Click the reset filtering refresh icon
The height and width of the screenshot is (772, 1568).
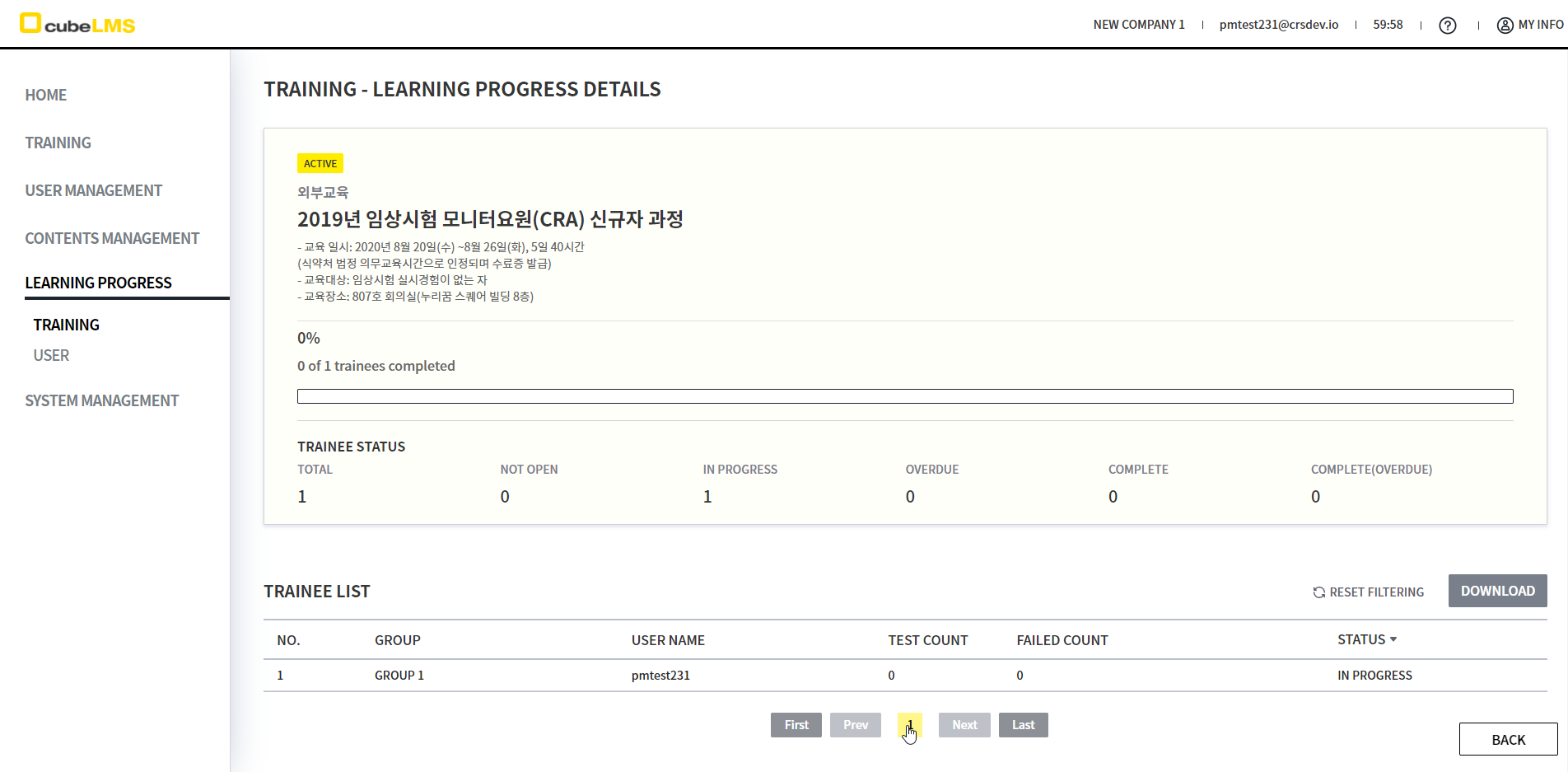1318,592
